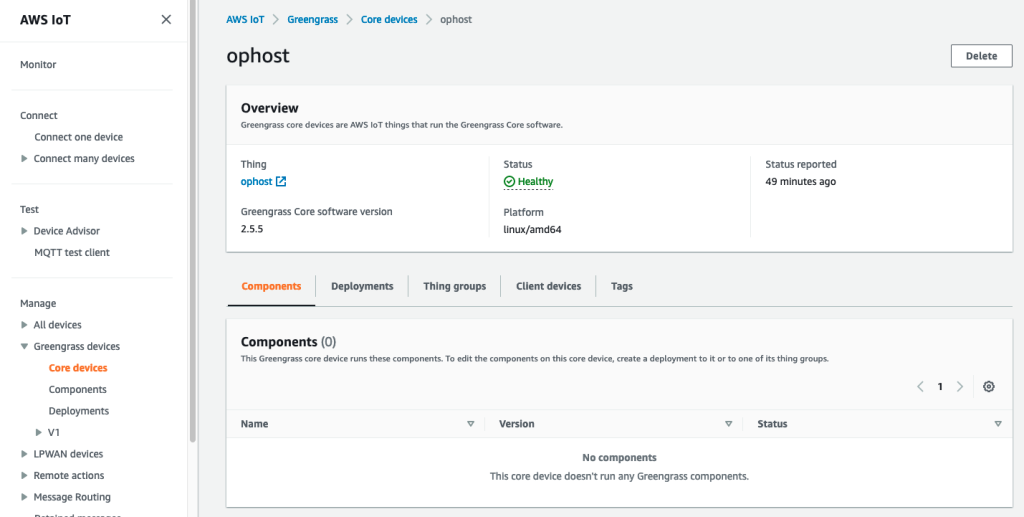Click the platform value linux/amd64
Screen dimensions: 1024x517
[x=532, y=230]
